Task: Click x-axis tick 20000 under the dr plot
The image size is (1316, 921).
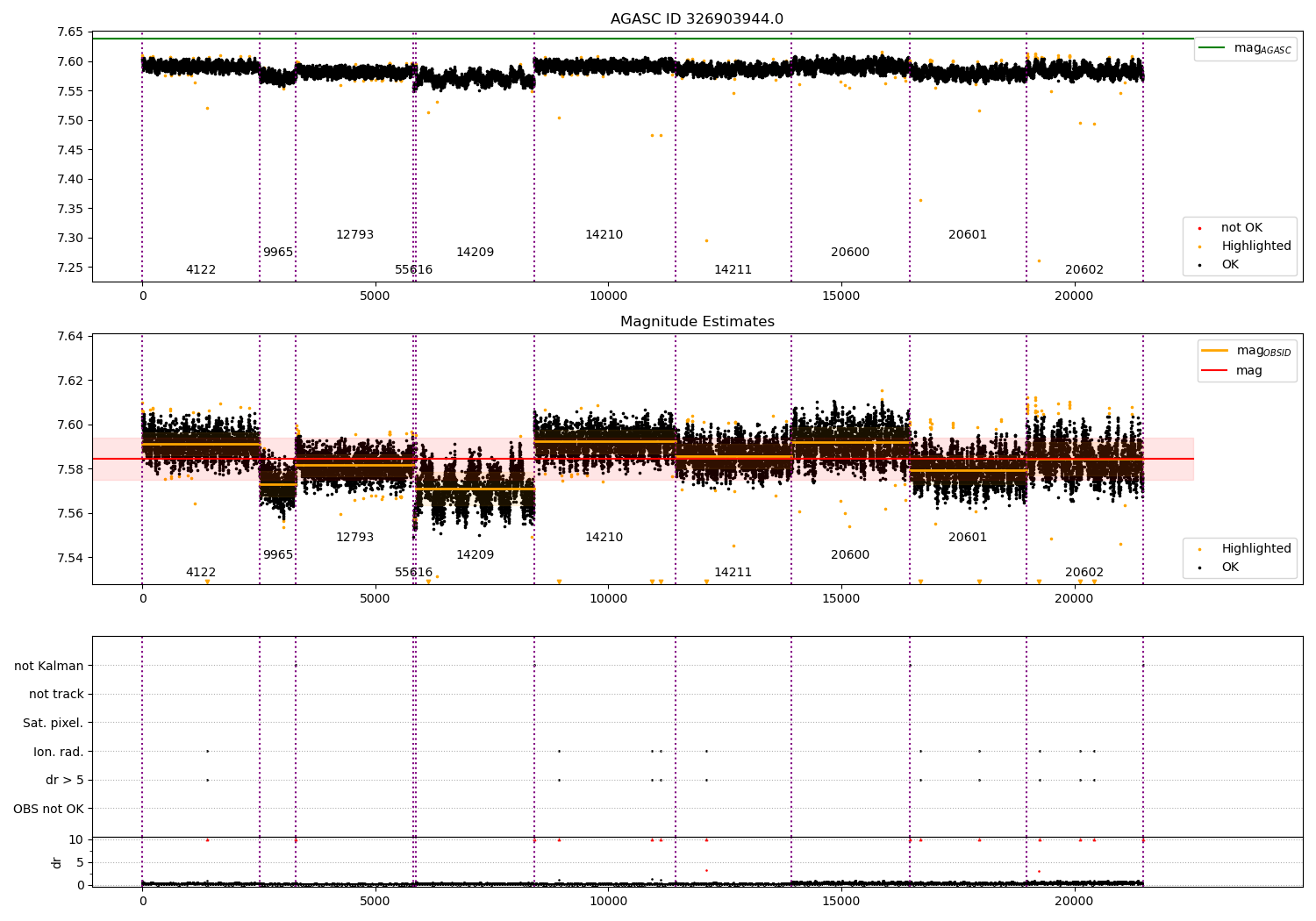Action: click(1074, 901)
